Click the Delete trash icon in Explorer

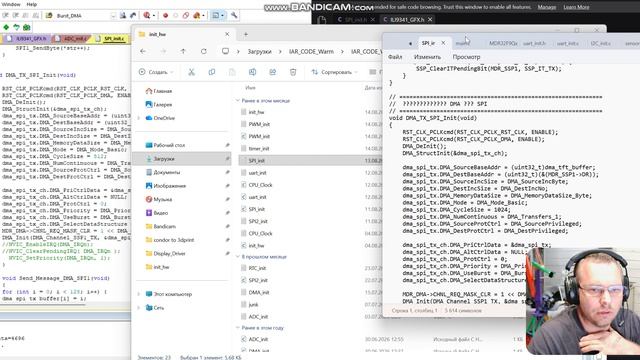293,72
